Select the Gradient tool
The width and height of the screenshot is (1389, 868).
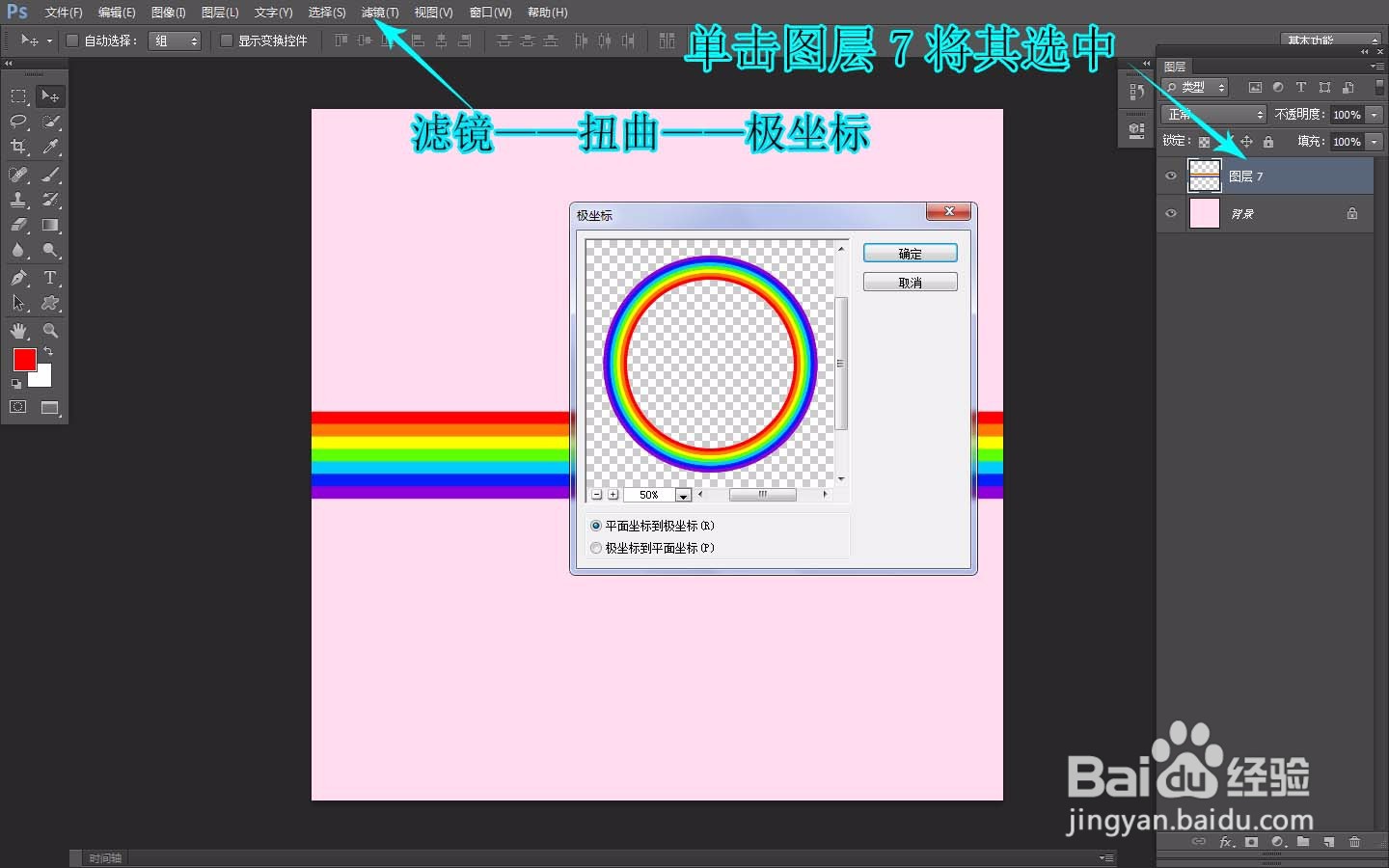pyautogui.click(x=50, y=225)
